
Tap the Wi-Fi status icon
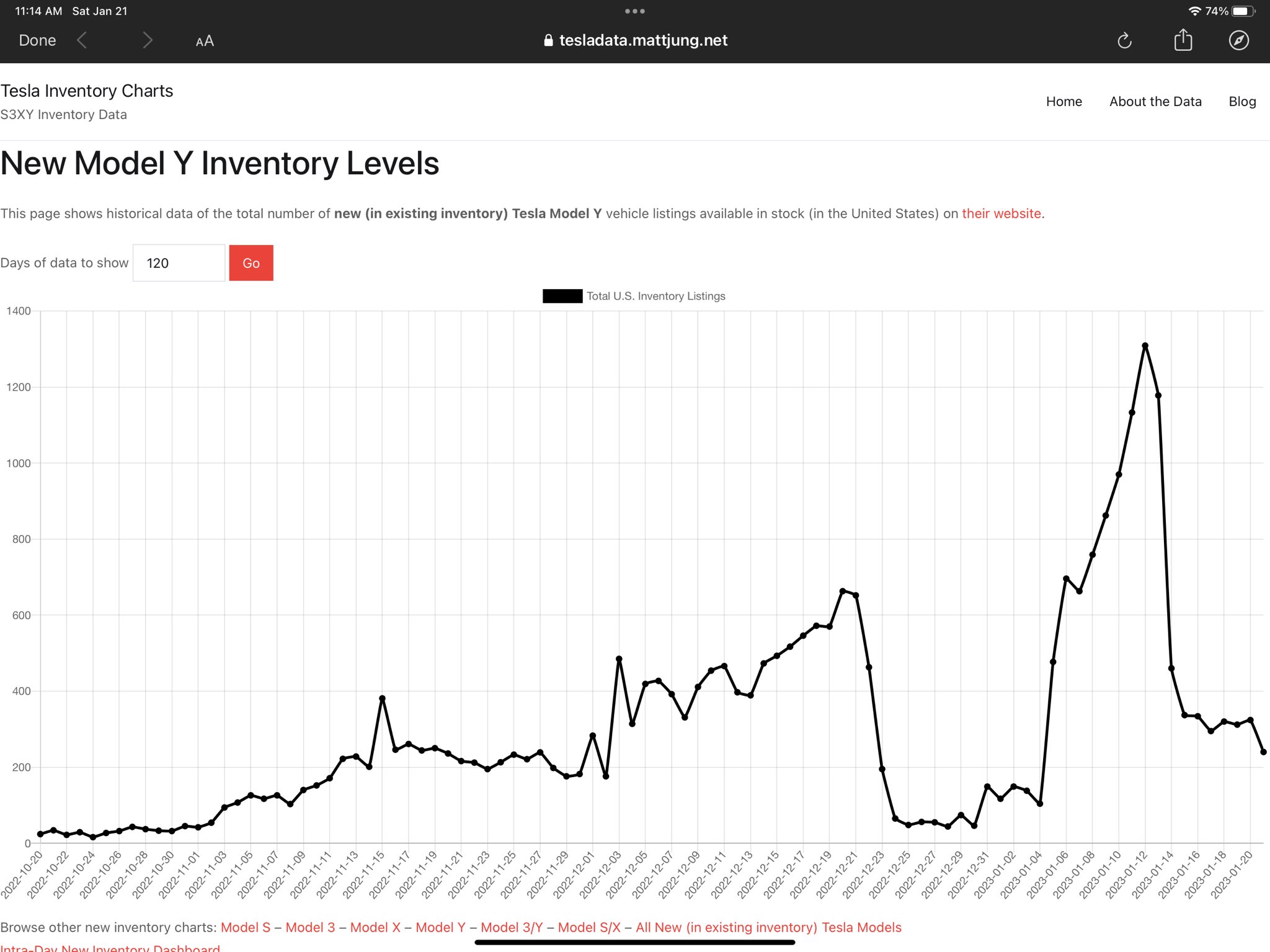pos(1194,11)
